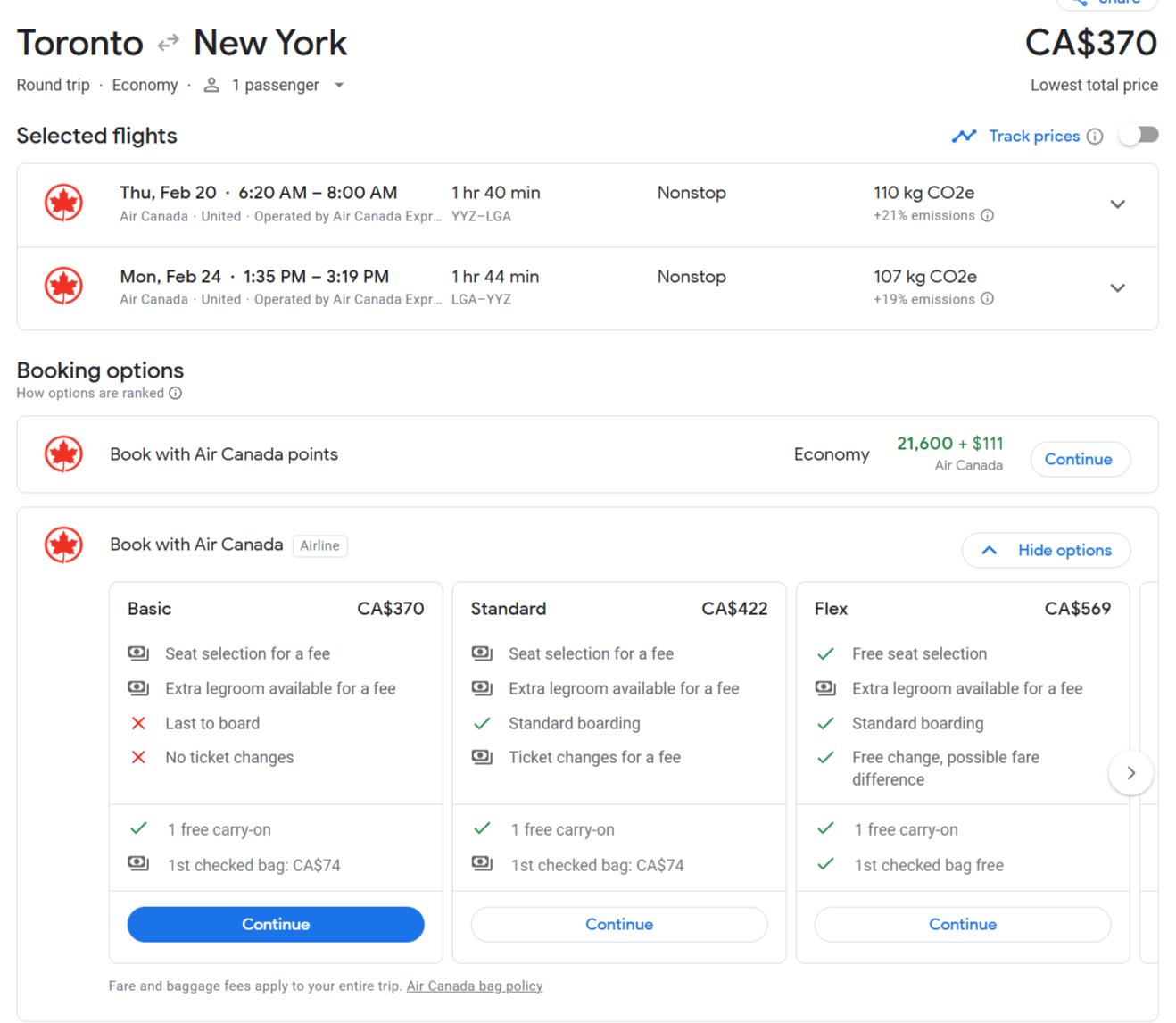Continue booking with Air Canada points
The height and width of the screenshot is (1023, 1176).
click(x=1079, y=459)
